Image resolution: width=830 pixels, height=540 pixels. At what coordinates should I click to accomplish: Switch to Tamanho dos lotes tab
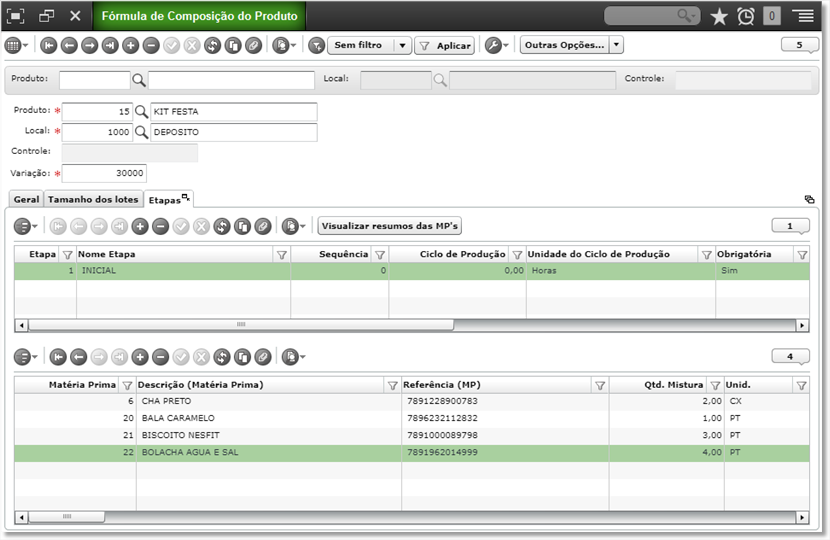point(93,200)
